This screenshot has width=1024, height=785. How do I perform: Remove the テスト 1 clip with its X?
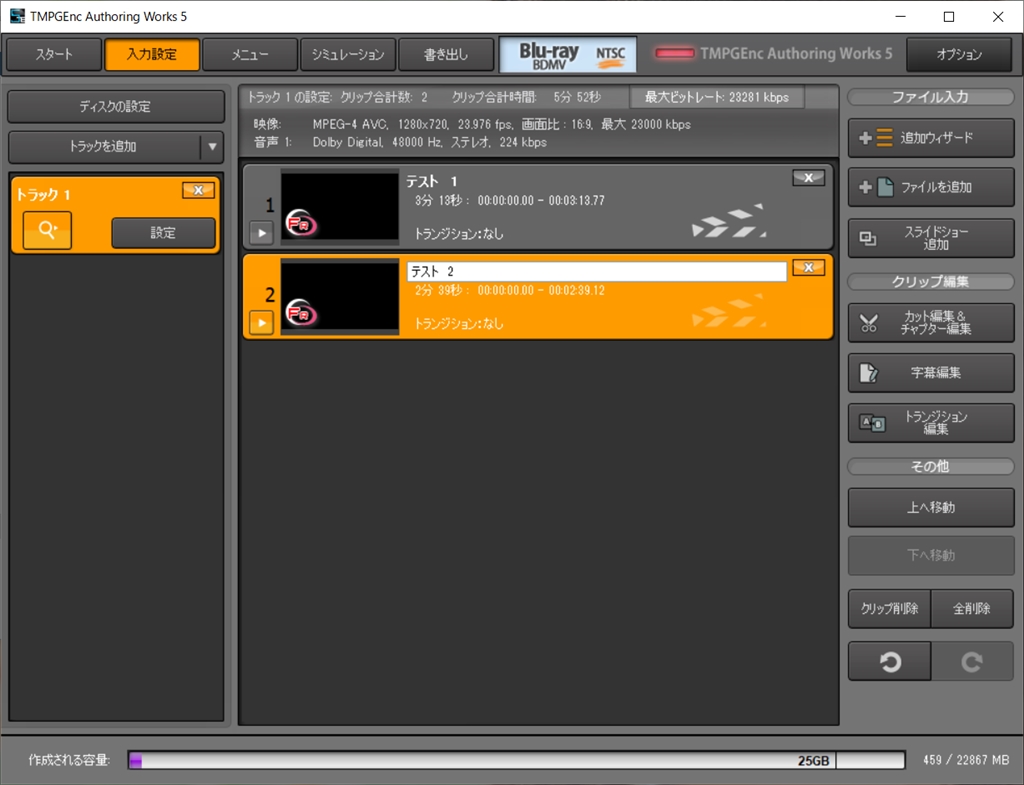click(808, 178)
